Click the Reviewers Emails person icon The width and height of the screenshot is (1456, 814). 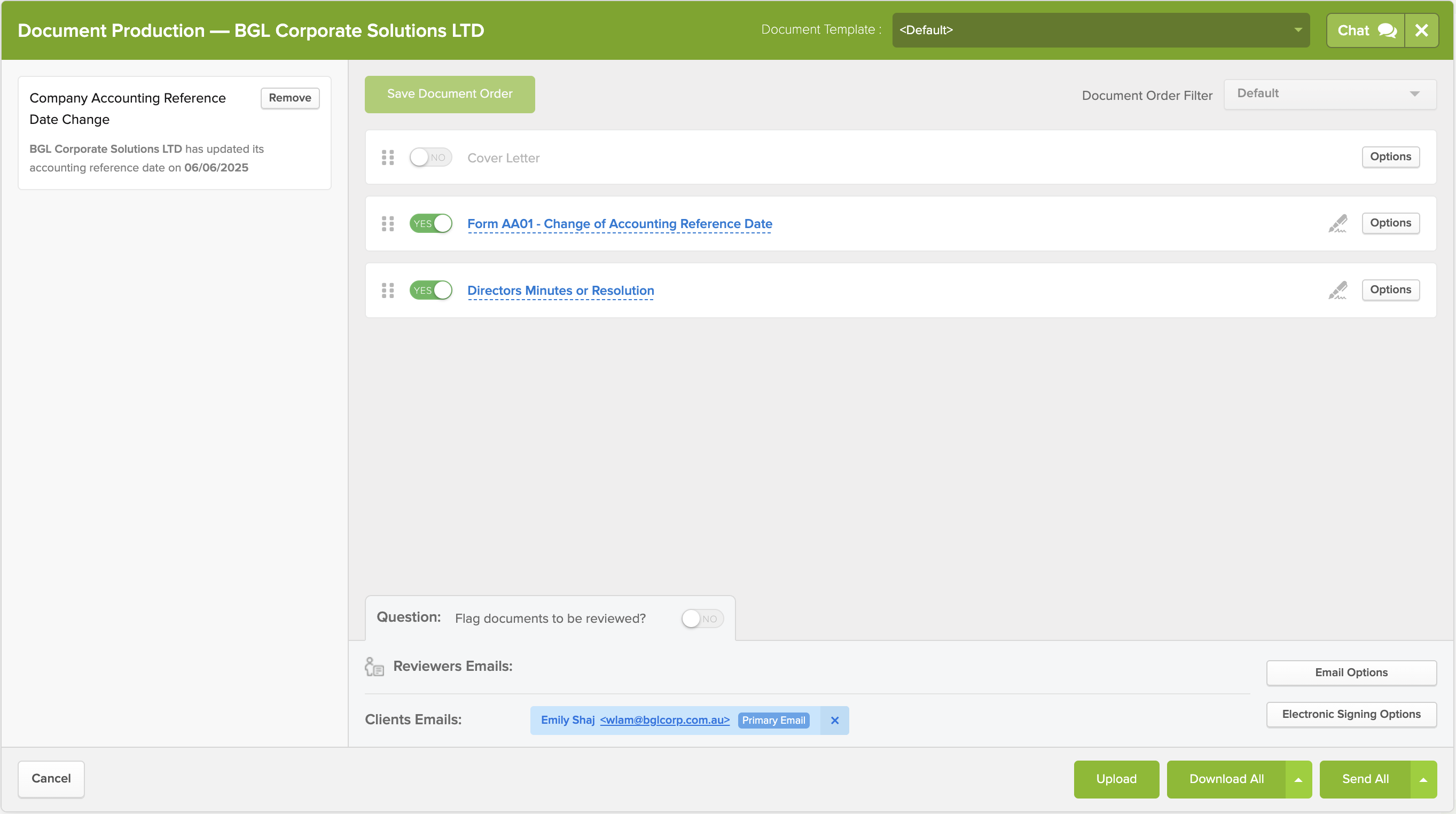374,667
